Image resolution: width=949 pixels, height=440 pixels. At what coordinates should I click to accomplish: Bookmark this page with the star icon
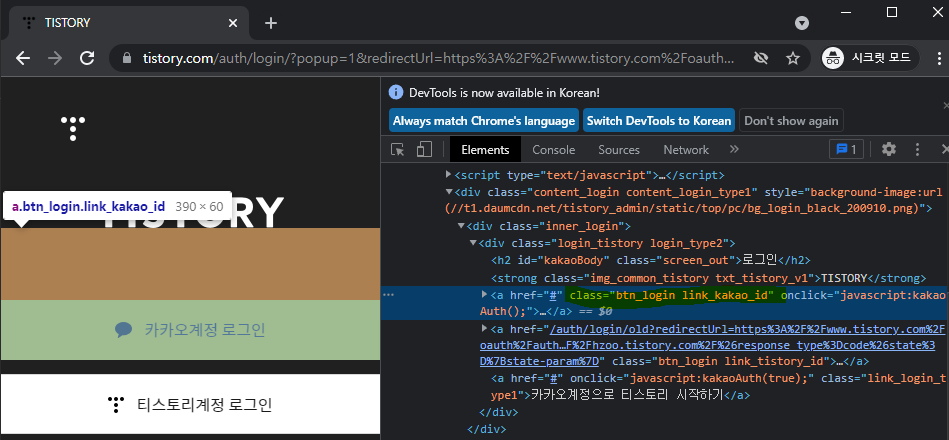tap(792, 58)
